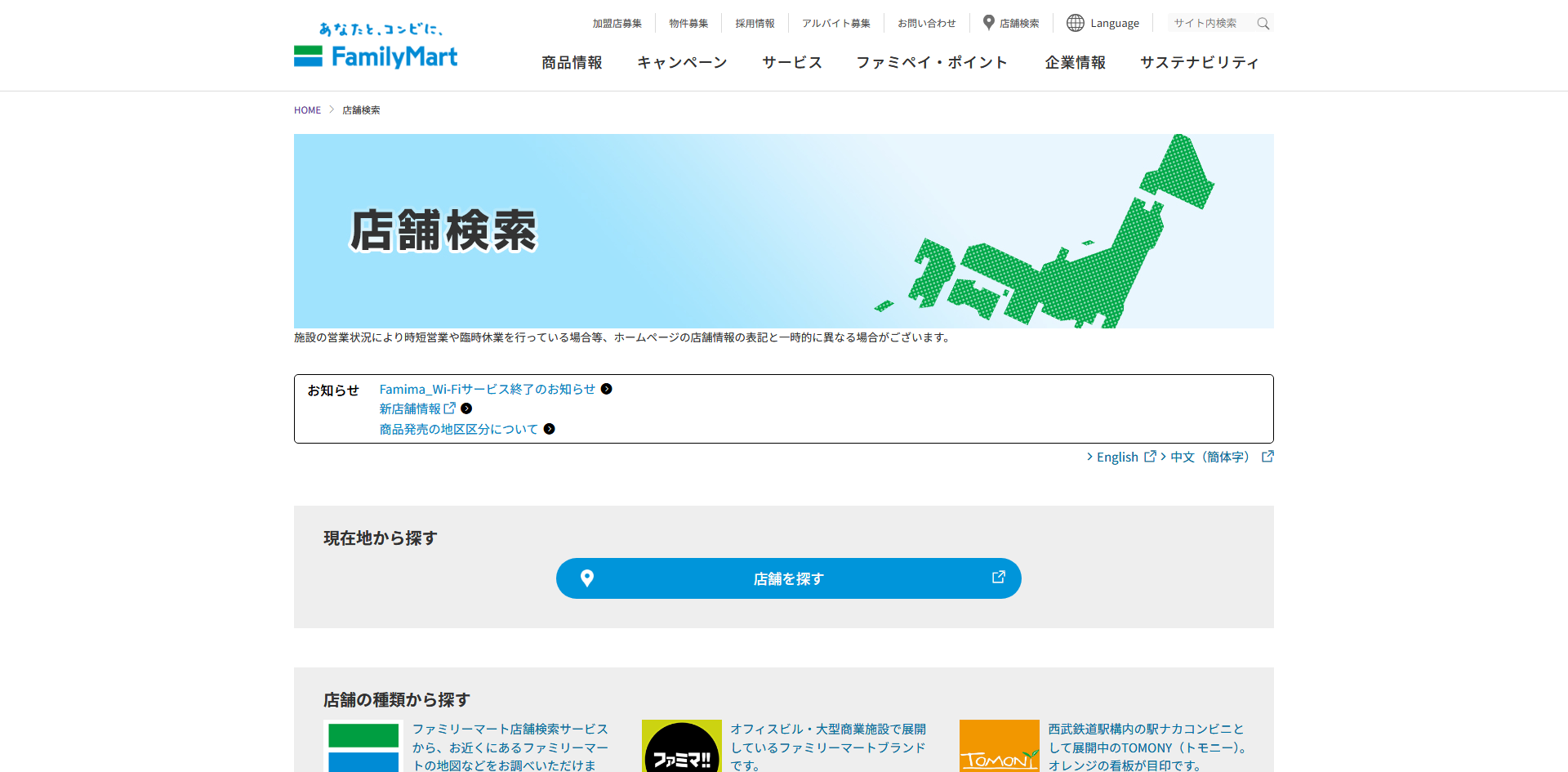Open the 西武鉄道駅構内 TOMONY description link

(x=1147, y=747)
